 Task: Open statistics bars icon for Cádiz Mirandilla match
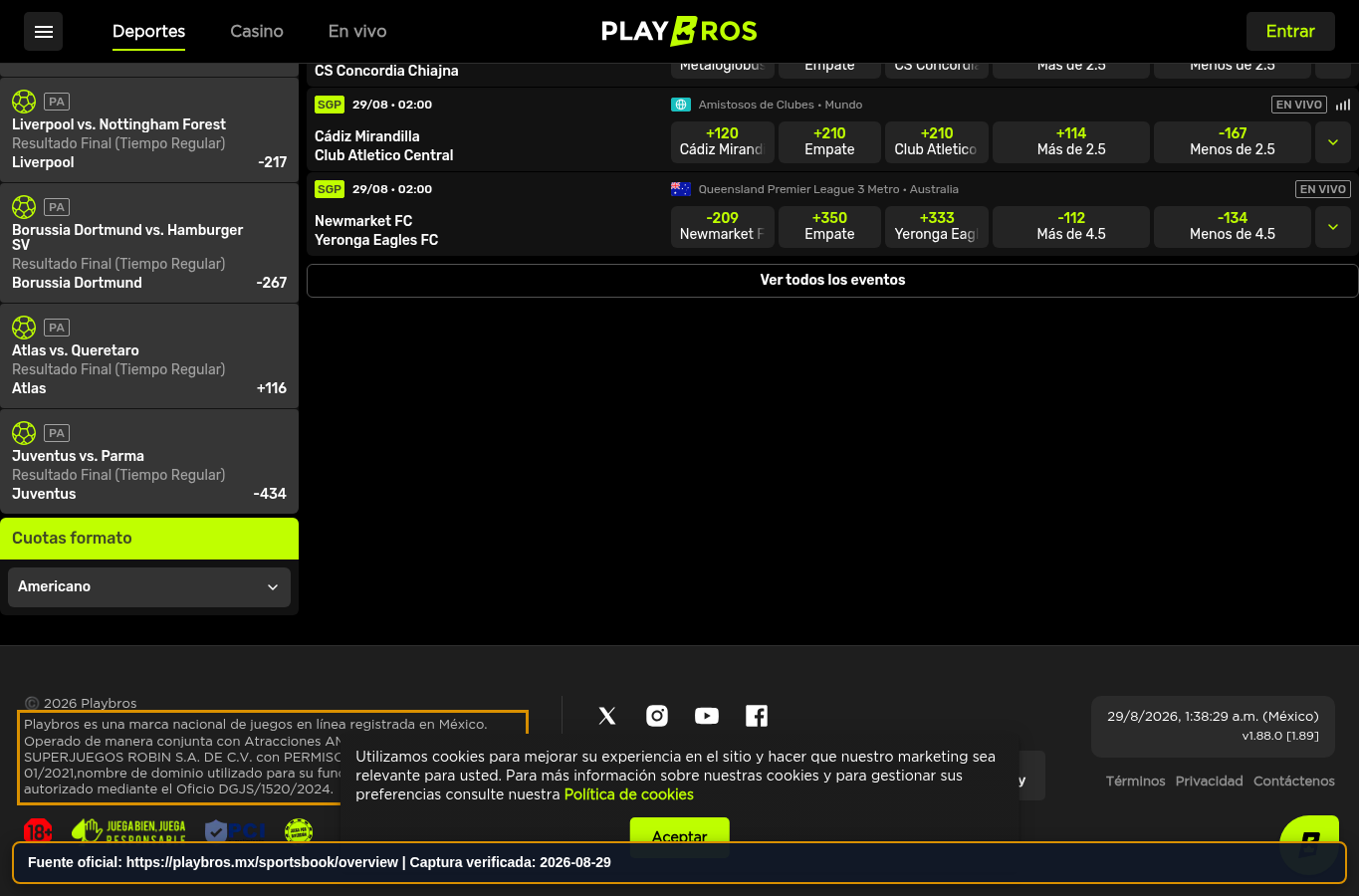point(1343,105)
